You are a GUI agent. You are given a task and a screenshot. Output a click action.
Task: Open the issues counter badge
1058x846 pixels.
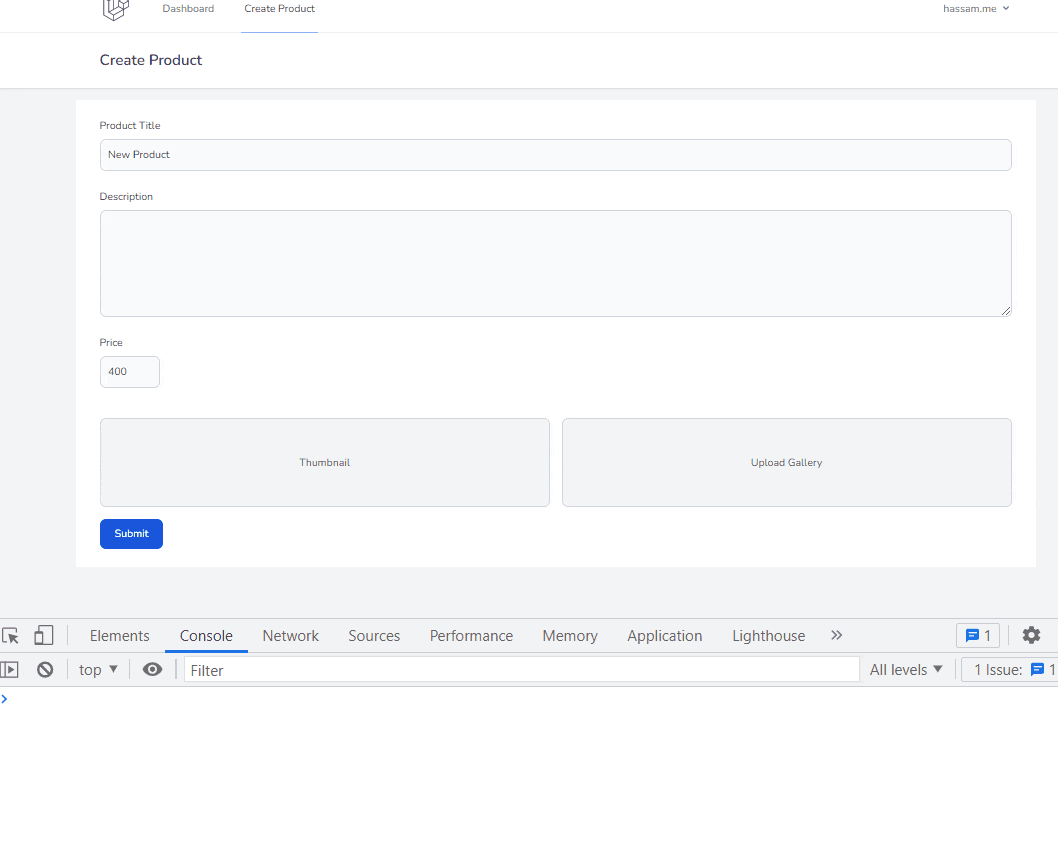click(977, 635)
